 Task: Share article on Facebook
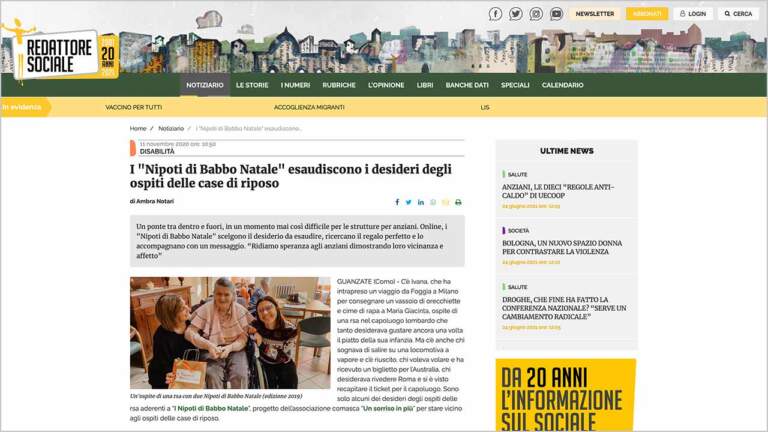point(397,202)
